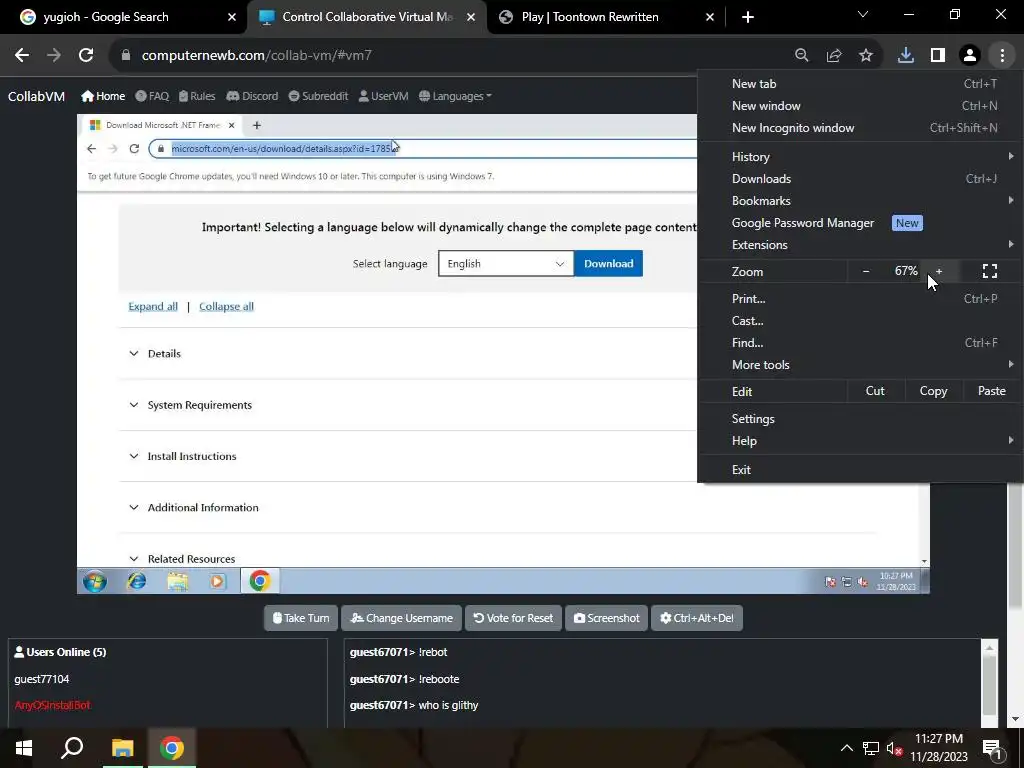Select New tab in Chrome menu
Viewport: 1024px width, 768px height.
861,84
